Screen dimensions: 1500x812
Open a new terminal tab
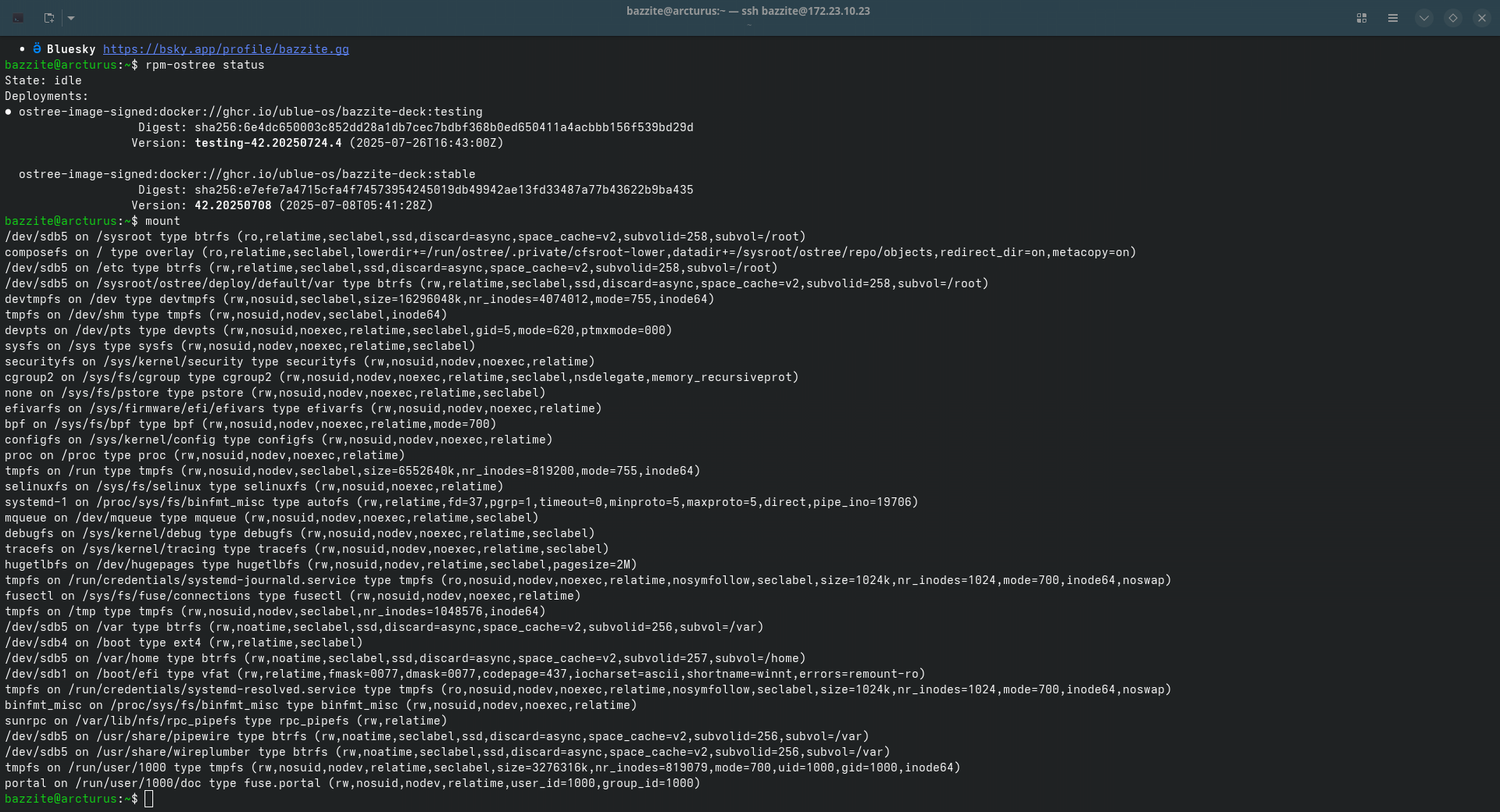[x=48, y=17]
